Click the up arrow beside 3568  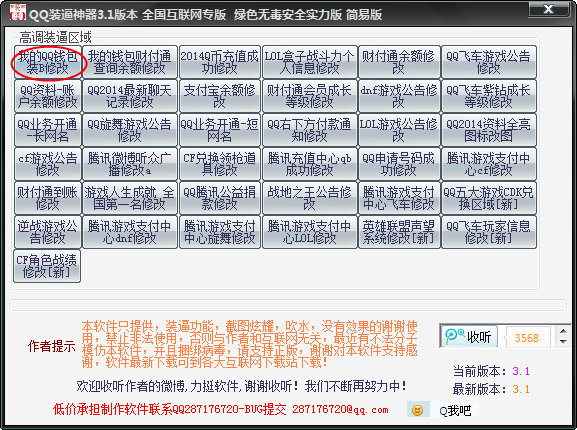[563, 331]
